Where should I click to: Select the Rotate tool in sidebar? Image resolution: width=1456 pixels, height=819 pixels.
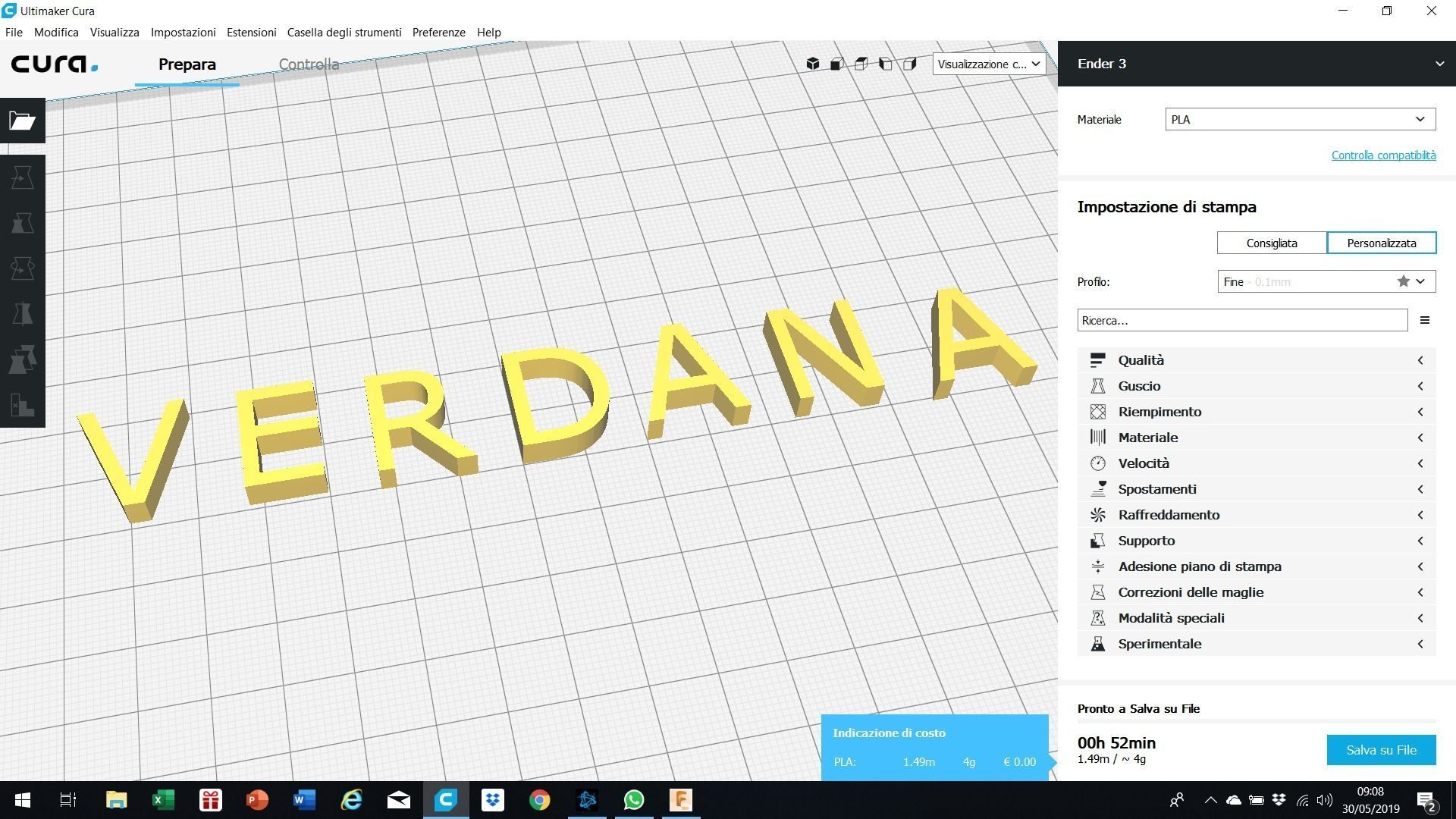point(23,268)
